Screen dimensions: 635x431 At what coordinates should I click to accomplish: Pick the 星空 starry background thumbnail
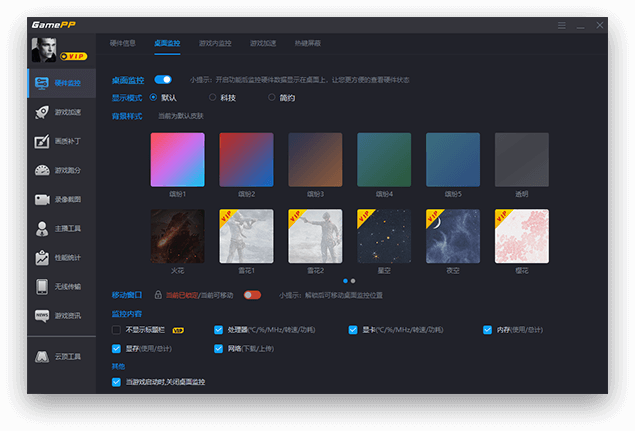click(384, 236)
